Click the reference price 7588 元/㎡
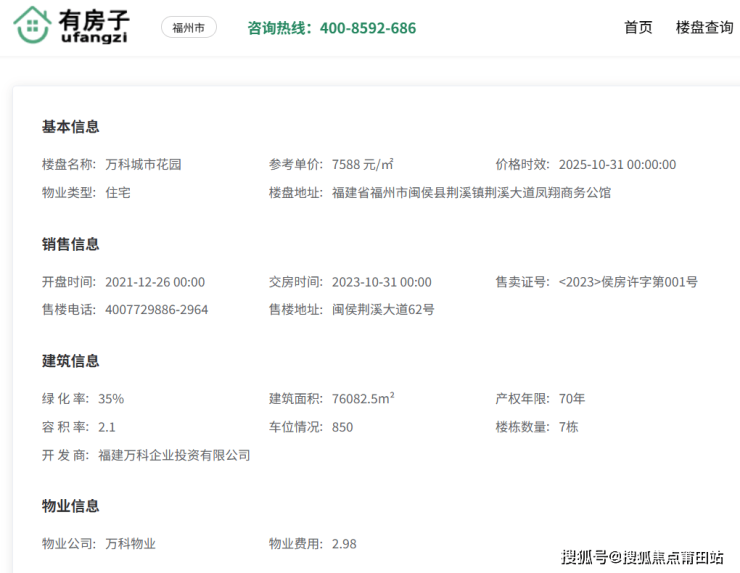This screenshot has height=573, width=740. coord(362,165)
